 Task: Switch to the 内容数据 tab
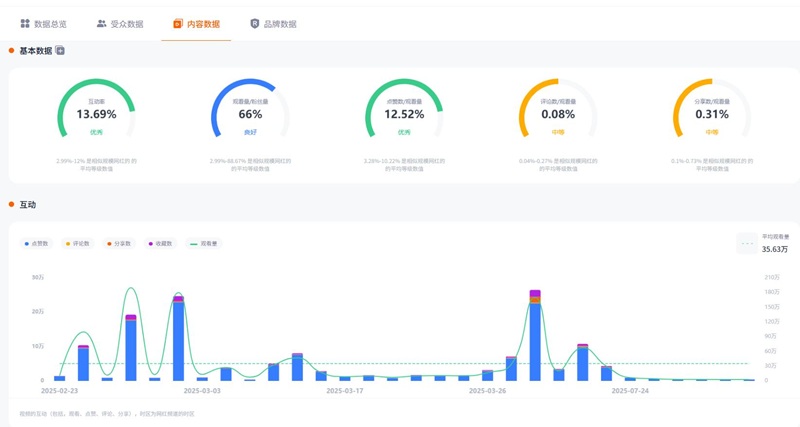(196, 24)
